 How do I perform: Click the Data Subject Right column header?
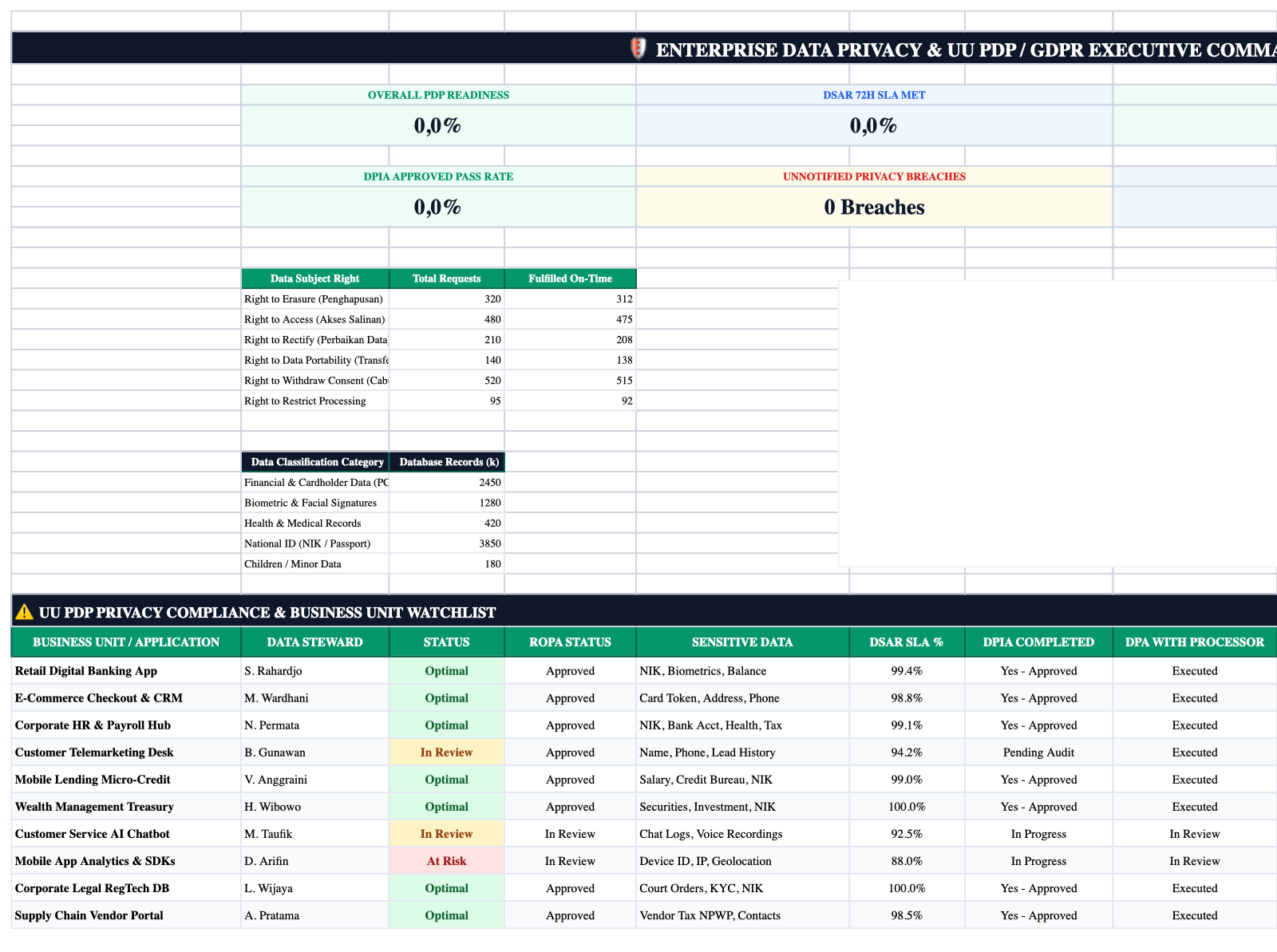point(315,278)
